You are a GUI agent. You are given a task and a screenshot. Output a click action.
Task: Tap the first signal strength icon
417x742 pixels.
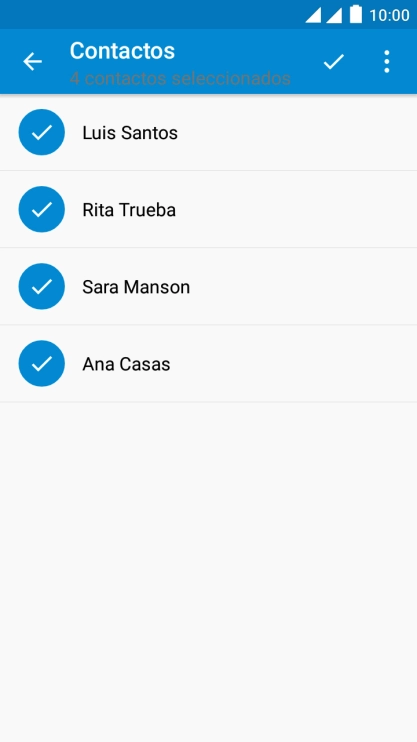[x=313, y=15]
